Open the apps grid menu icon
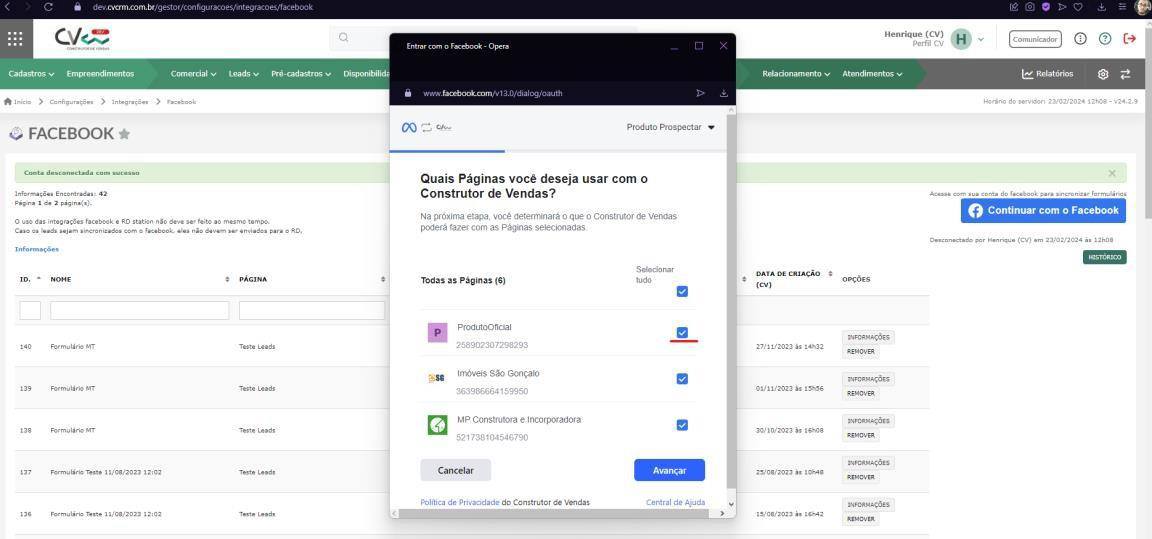 15,39
